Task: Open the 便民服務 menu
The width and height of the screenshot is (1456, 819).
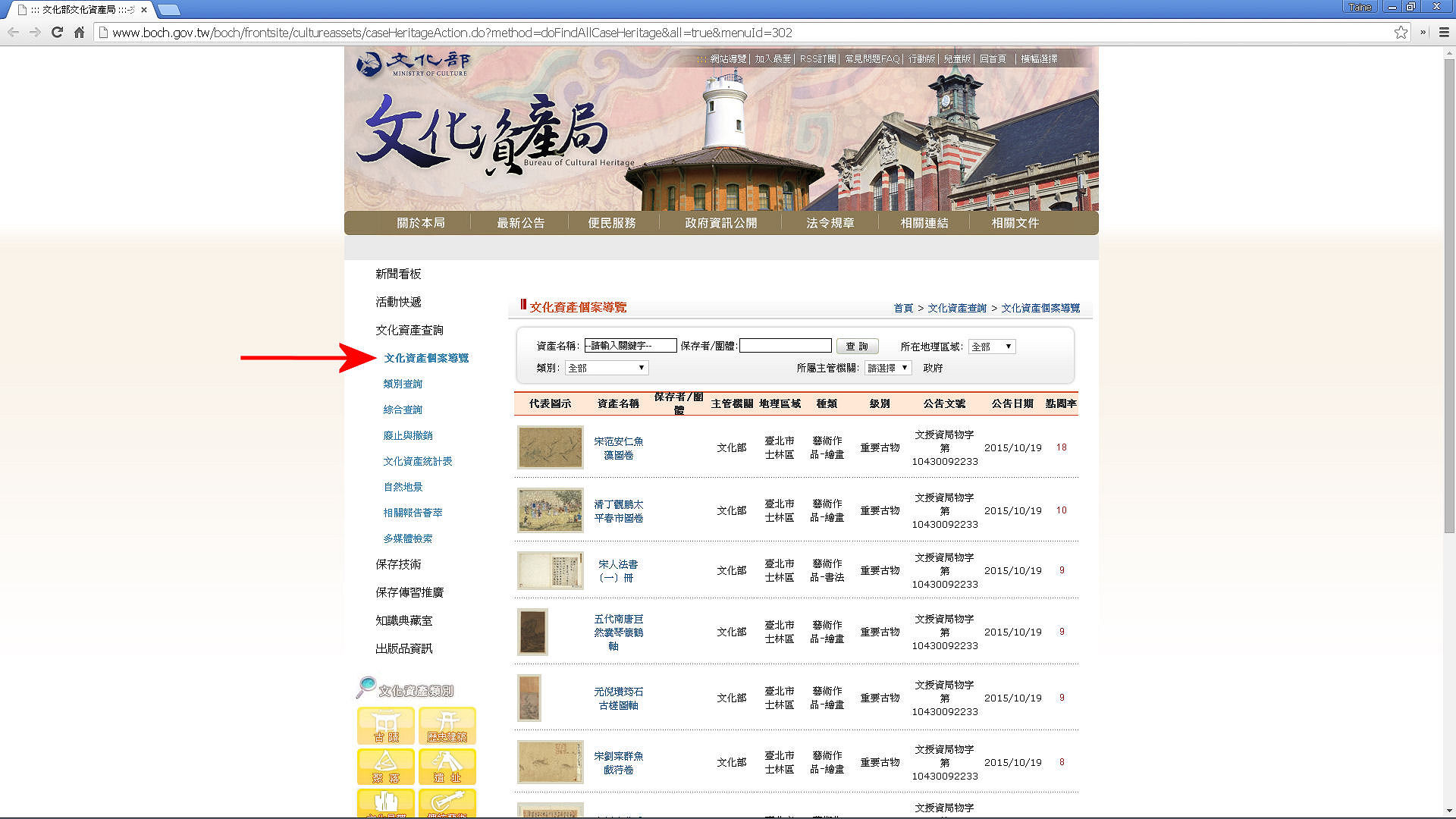Action: click(x=612, y=223)
